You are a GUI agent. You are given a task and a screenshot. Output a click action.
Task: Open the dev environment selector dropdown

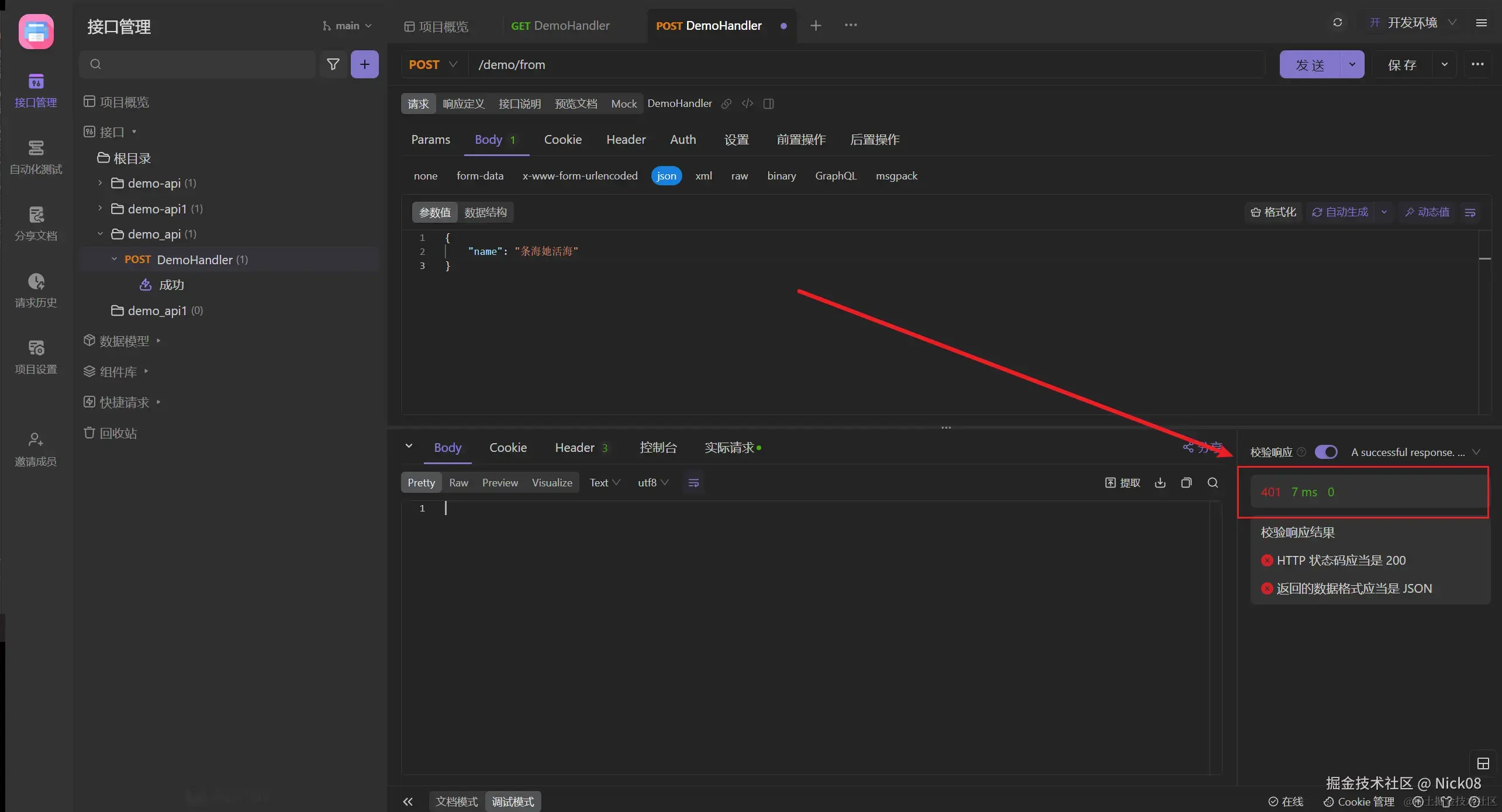(x=1412, y=23)
